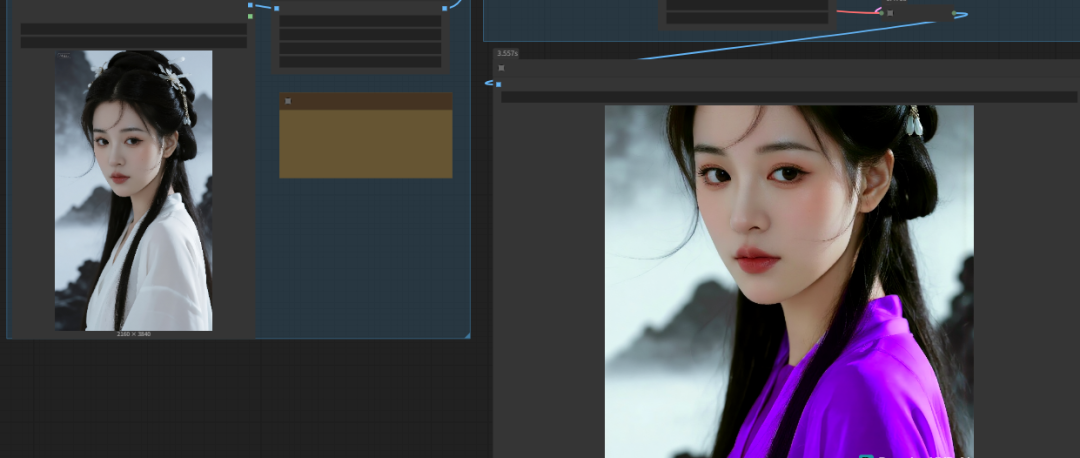Click the green output slot on the reroute node
This screenshot has height=458, width=1080.
pyautogui.click(x=954, y=13)
